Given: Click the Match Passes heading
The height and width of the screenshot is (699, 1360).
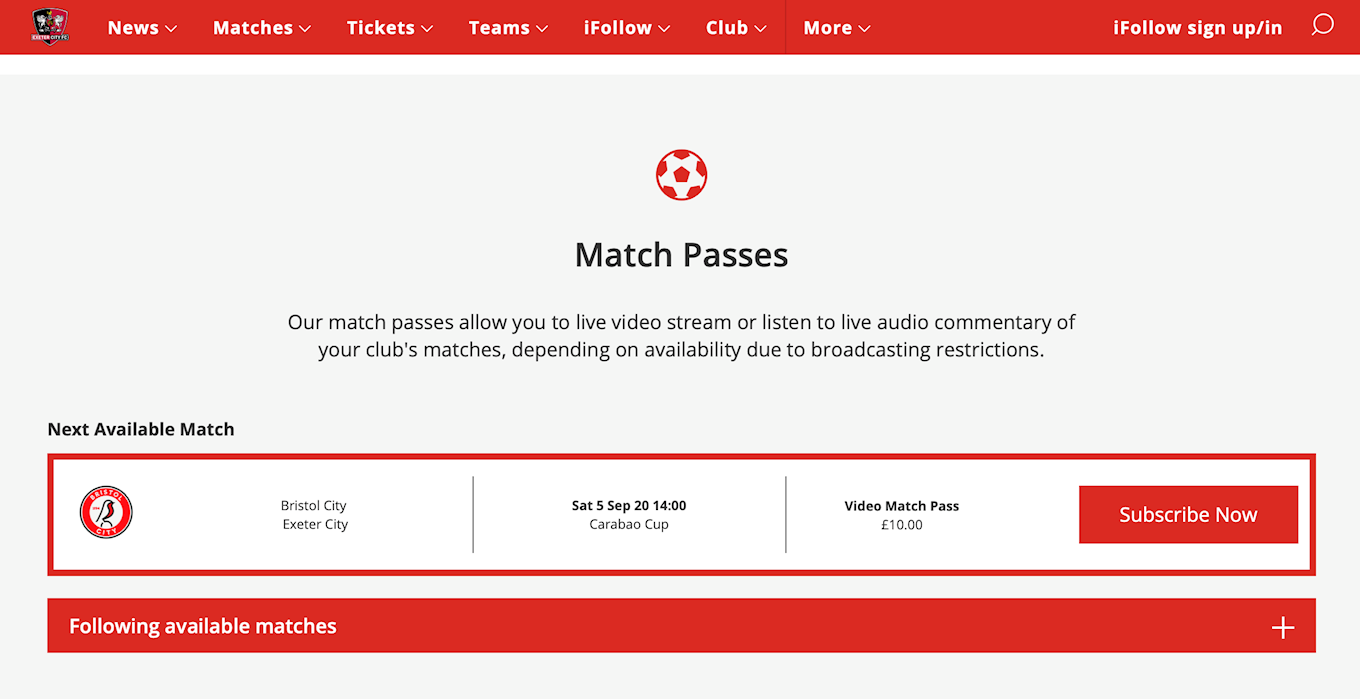Looking at the screenshot, I should point(681,255).
